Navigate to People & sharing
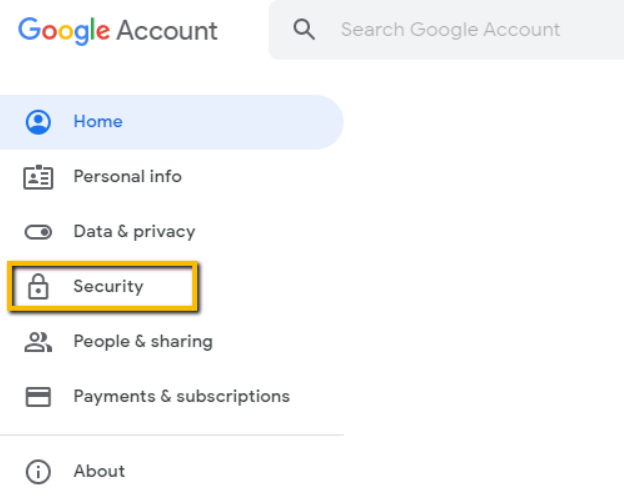This screenshot has height=502, width=624. (143, 342)
